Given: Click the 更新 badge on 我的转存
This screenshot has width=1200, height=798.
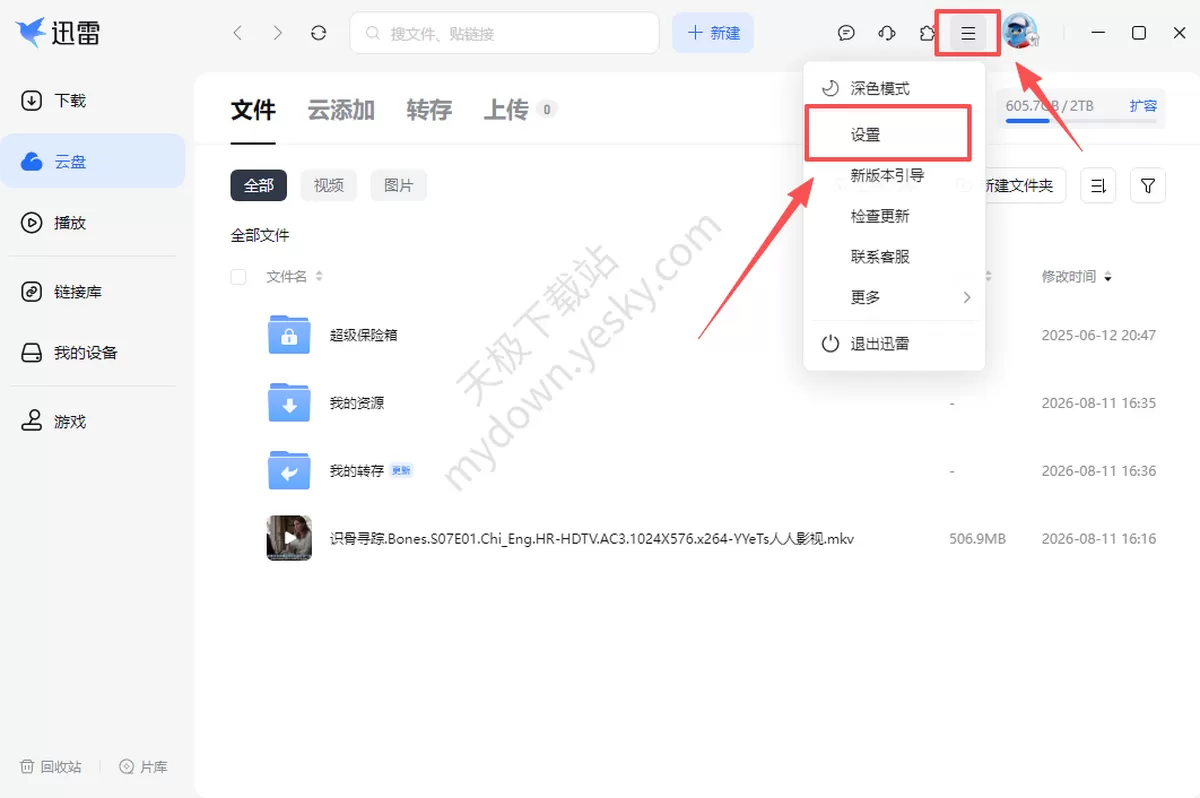Looking at the screenshot, I should 401,470.
